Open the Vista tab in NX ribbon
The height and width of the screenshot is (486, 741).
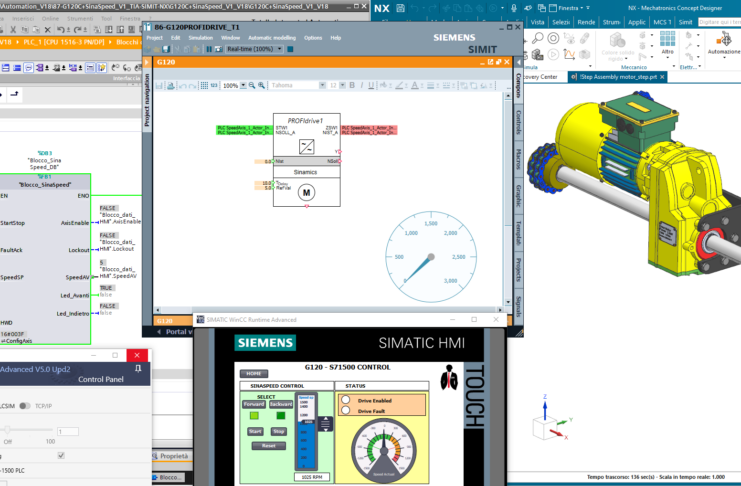coord(537,22)
